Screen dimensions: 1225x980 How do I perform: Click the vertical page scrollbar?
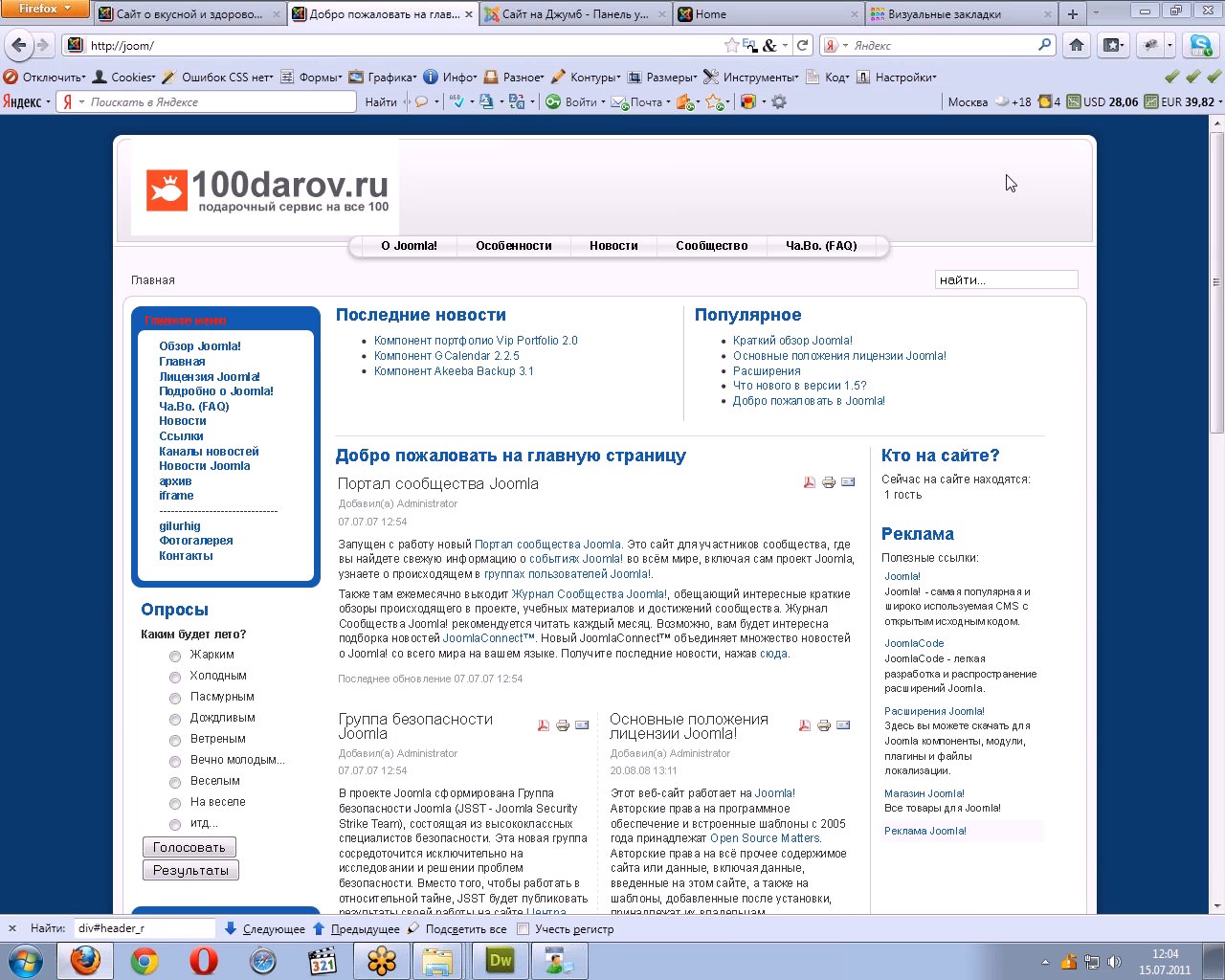[1217, 282]
